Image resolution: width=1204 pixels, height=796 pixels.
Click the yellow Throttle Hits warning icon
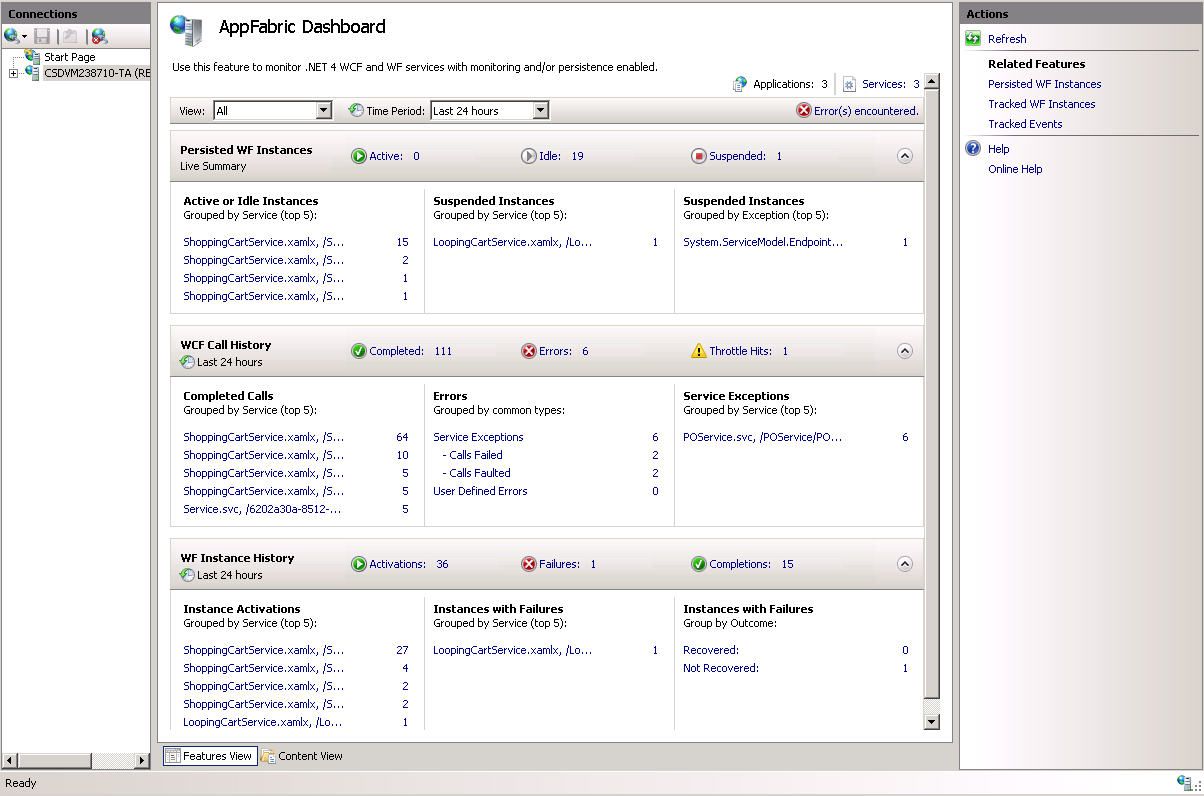pyautogui.click(x=699, y=351)
